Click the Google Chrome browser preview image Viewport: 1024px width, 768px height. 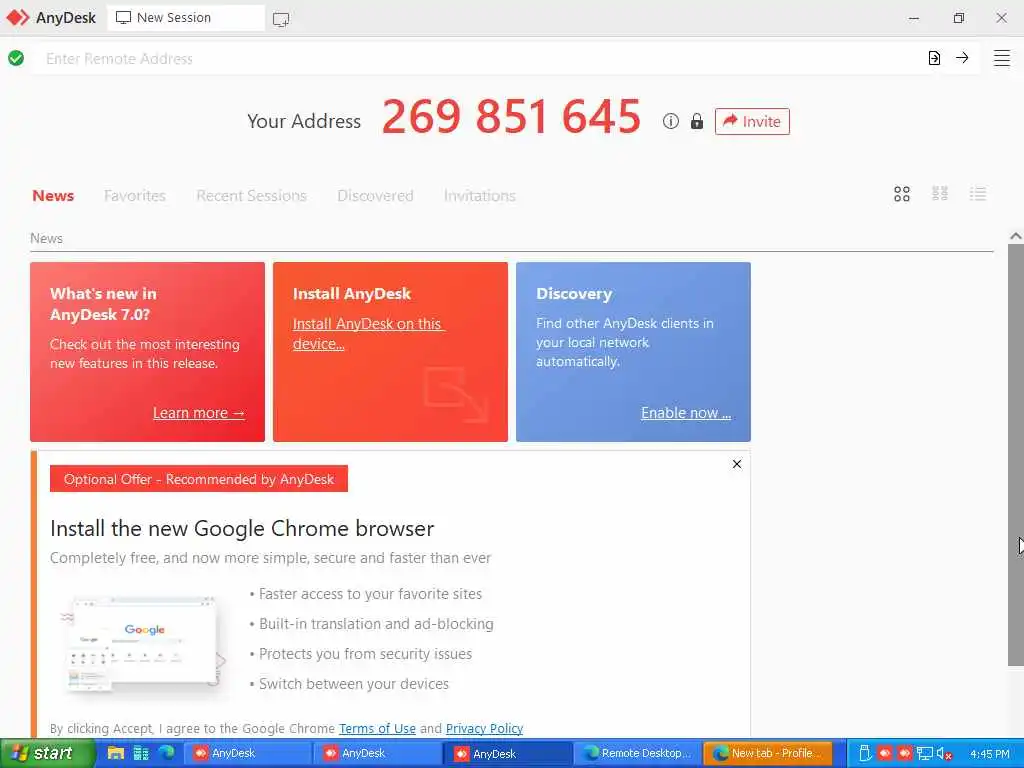pos(145,644)
